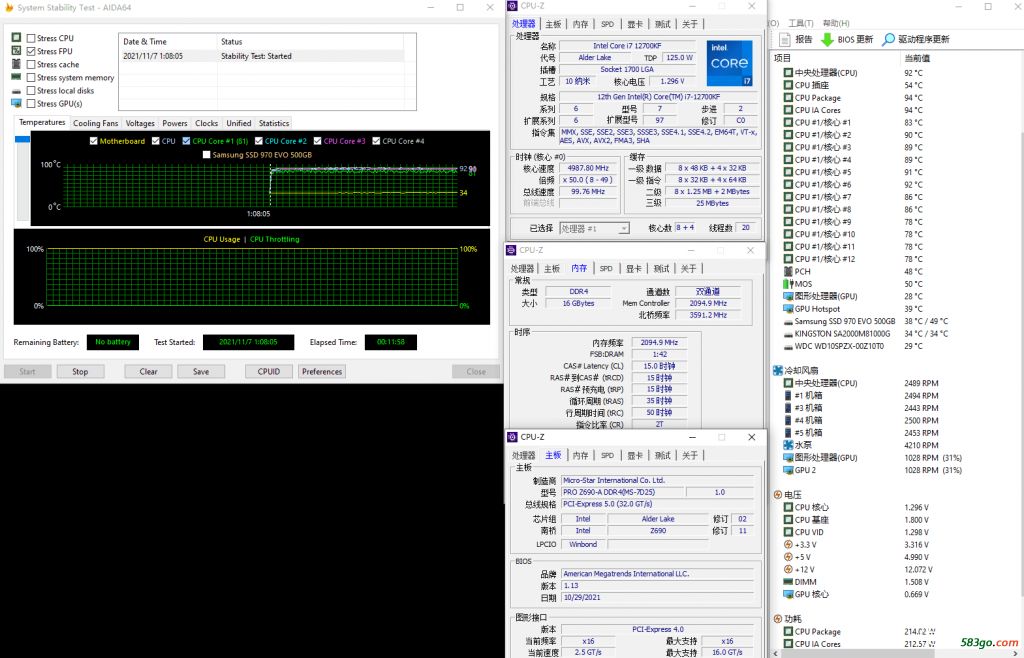
Task: Enable the Stress local disks checkbox
Action: (x=31, y=91)
